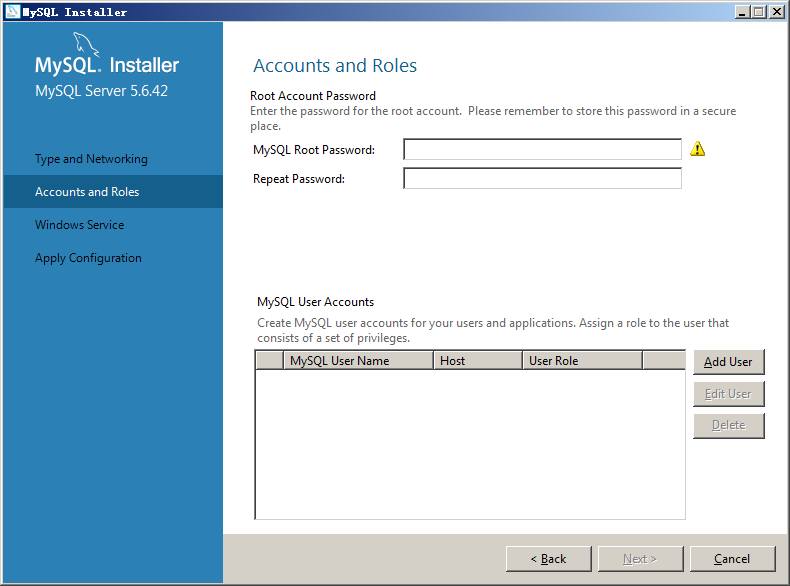Click the Add User button

click(729, 362)
